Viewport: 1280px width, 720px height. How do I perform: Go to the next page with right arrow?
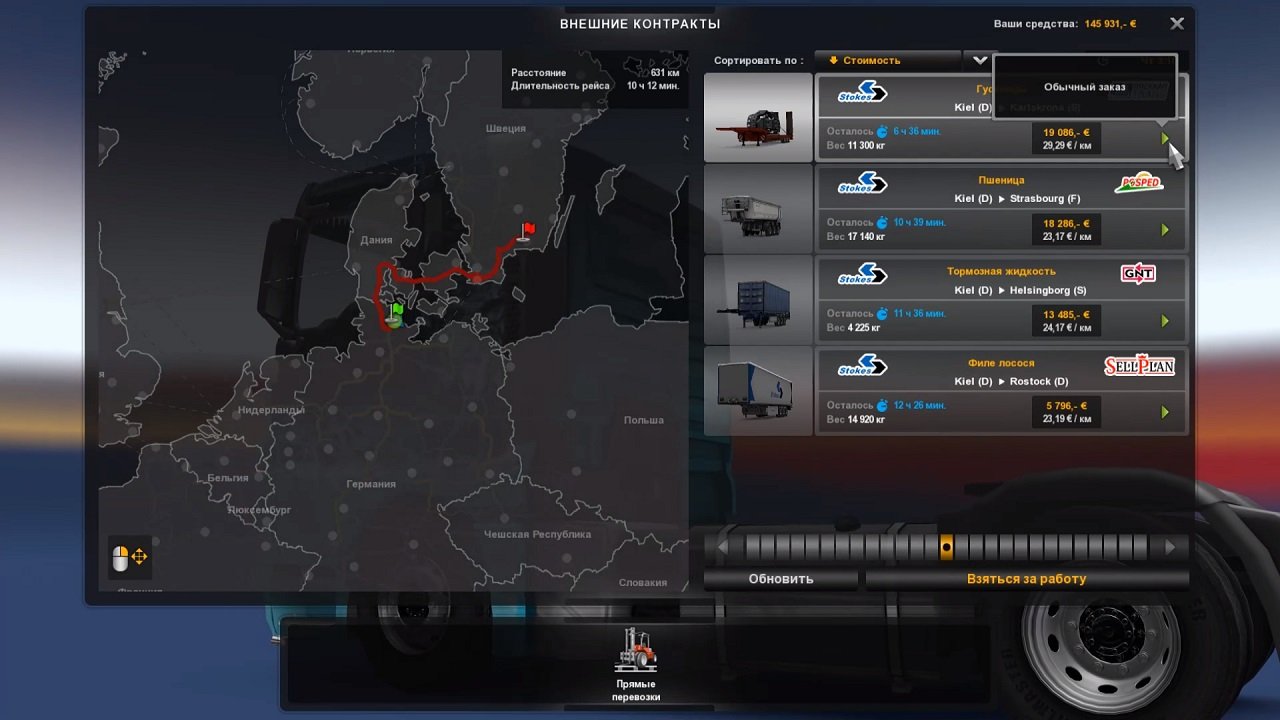point(1169,547)
